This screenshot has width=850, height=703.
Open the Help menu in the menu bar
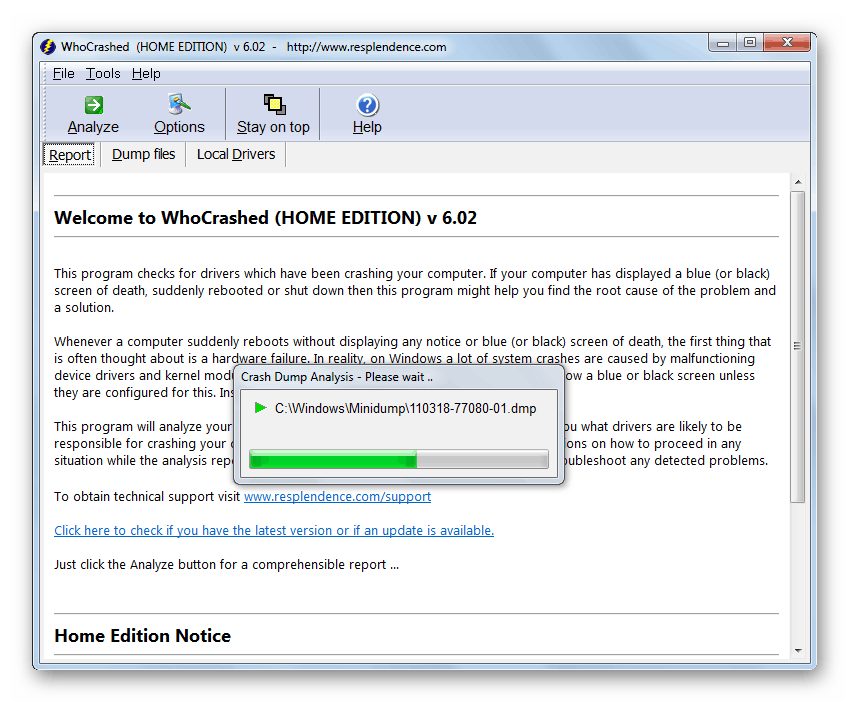[146, 74]
